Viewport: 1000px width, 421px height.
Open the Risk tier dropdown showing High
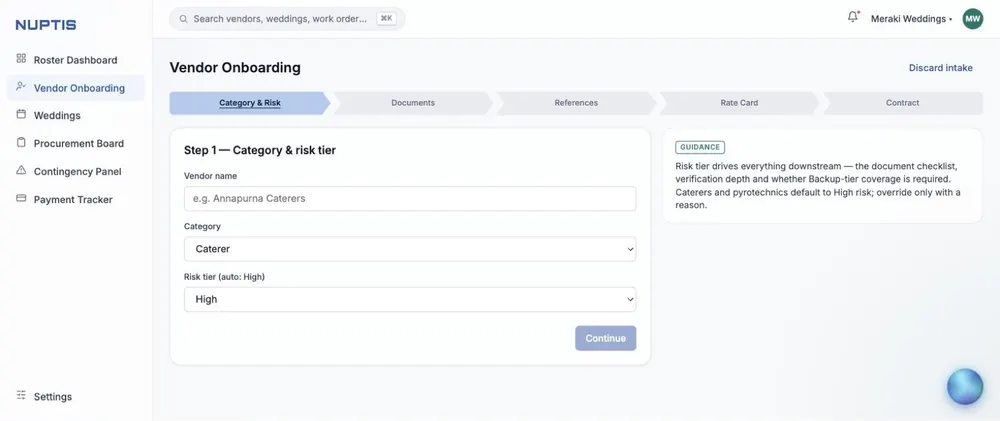(410, 299)
